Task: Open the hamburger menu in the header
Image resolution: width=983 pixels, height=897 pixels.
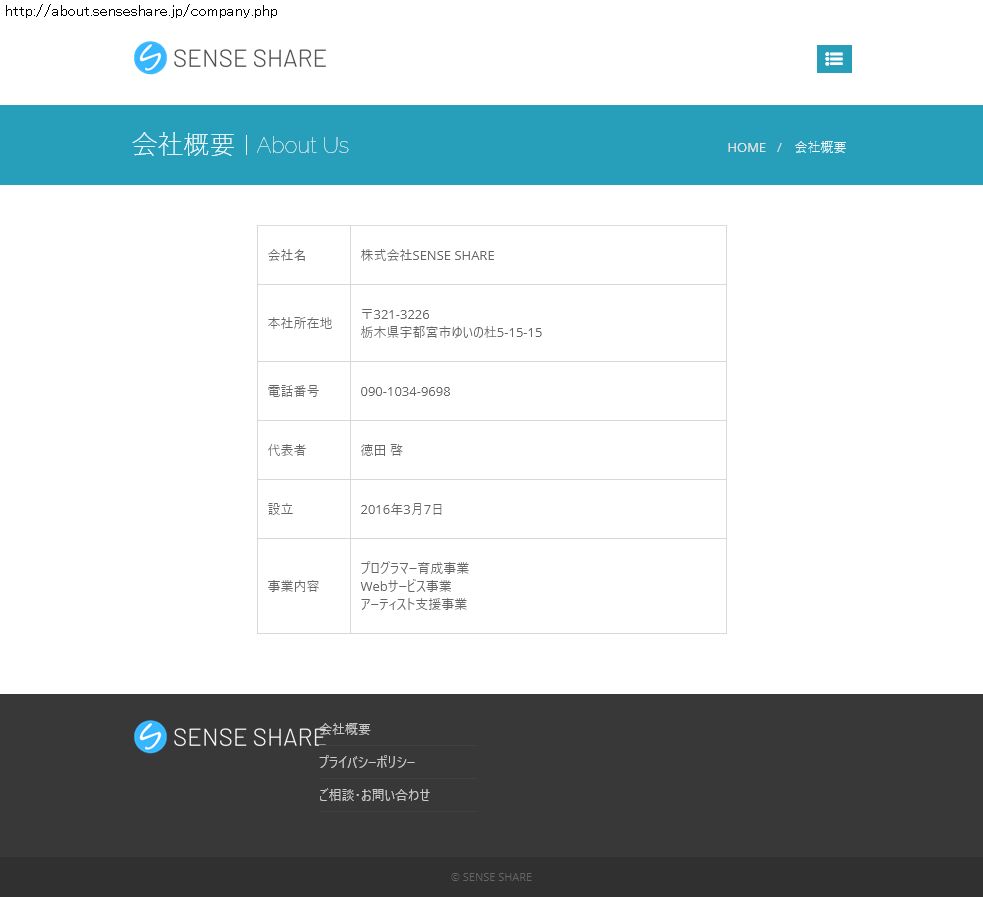Action: (834, 59)
